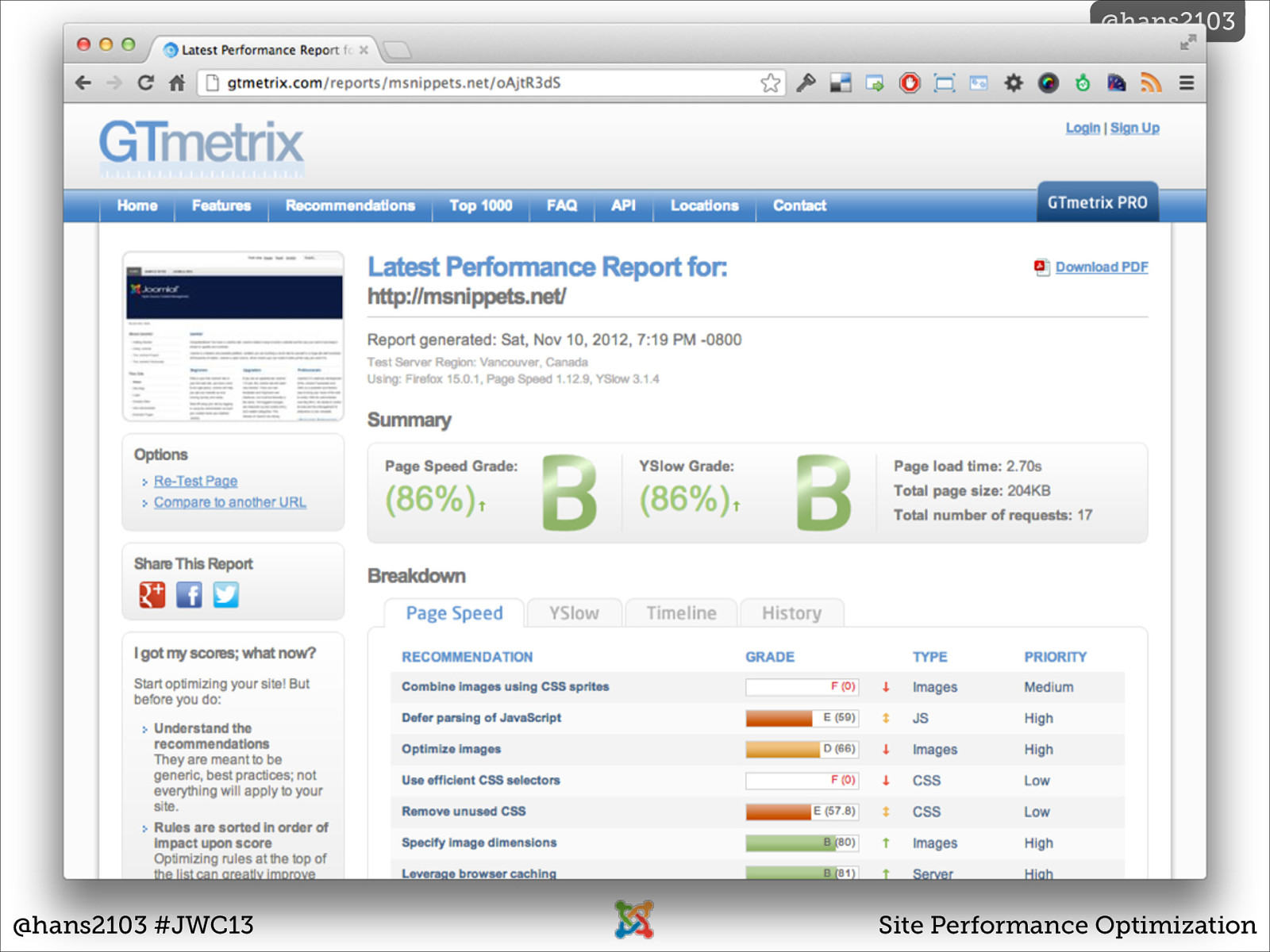Open the settings gear extension icon
Viewport: 1270px width, 952px height.
(1014, 83)
